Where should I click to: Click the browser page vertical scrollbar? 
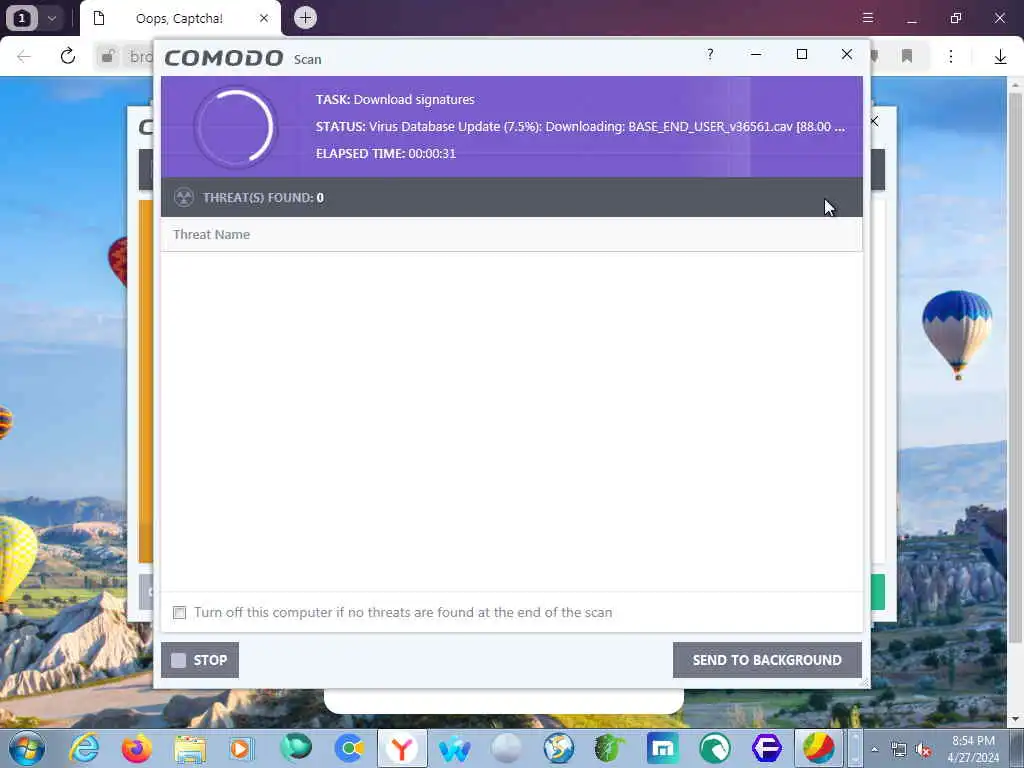[1015, 367]
